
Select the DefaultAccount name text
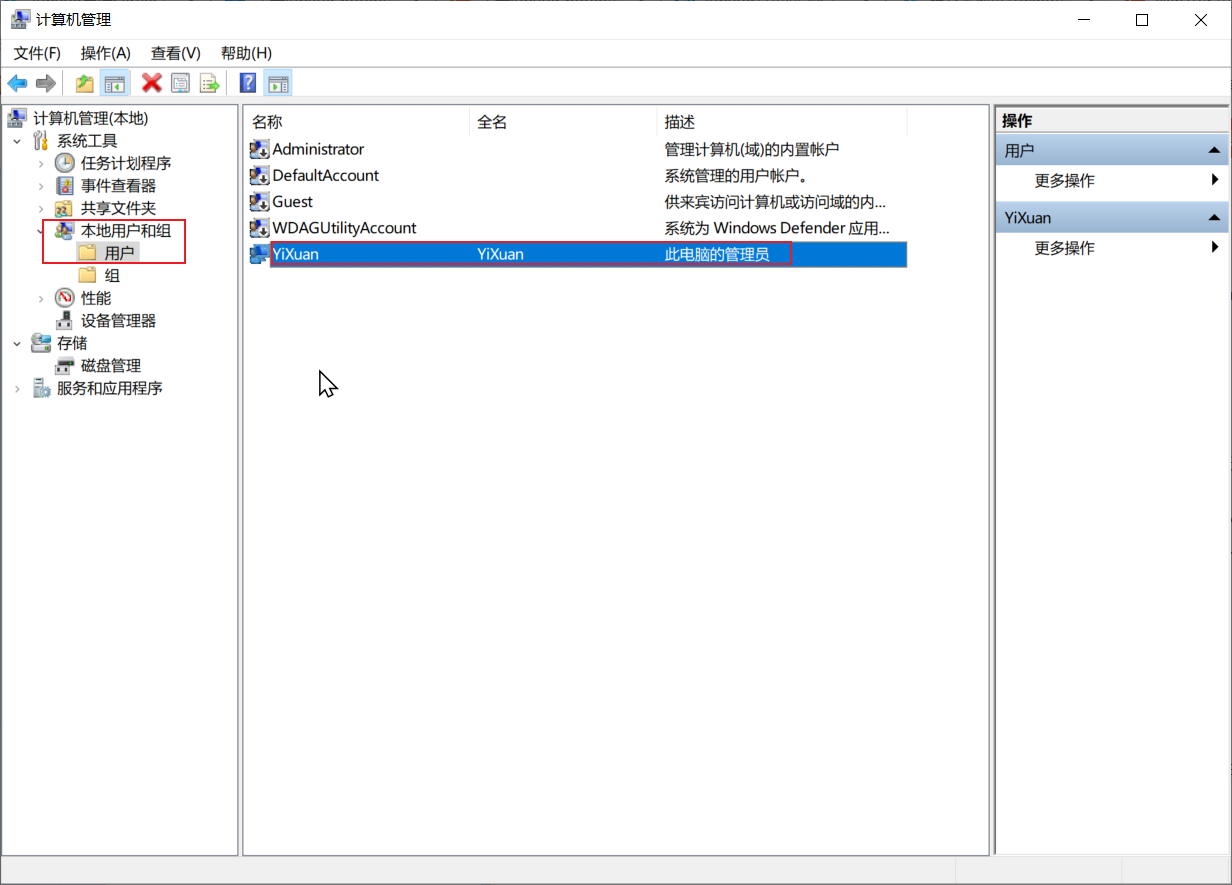pyautogui.click(x=326, y=175)
